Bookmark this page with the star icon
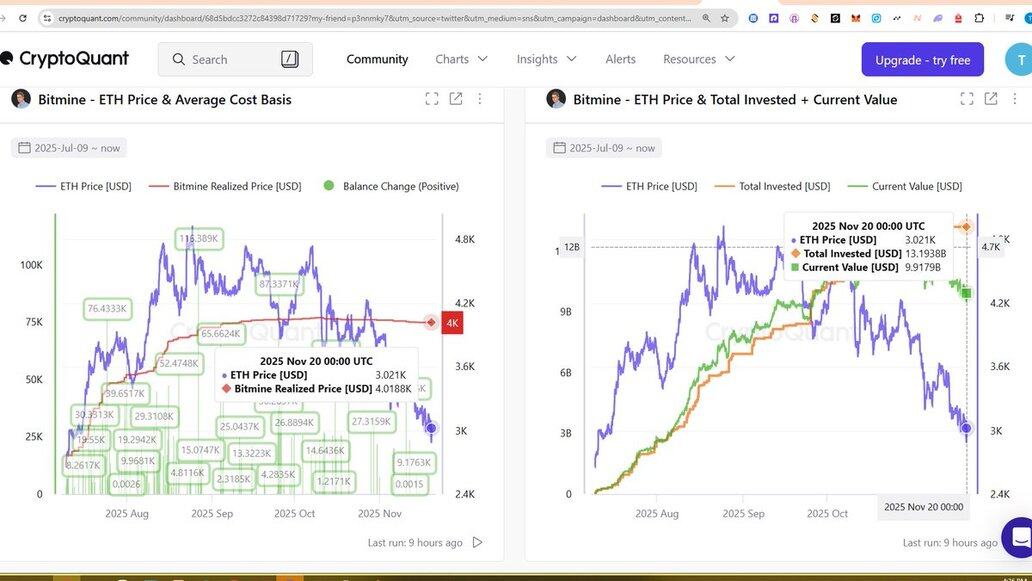The image size is (1032, 581). [x=725, y=18]
